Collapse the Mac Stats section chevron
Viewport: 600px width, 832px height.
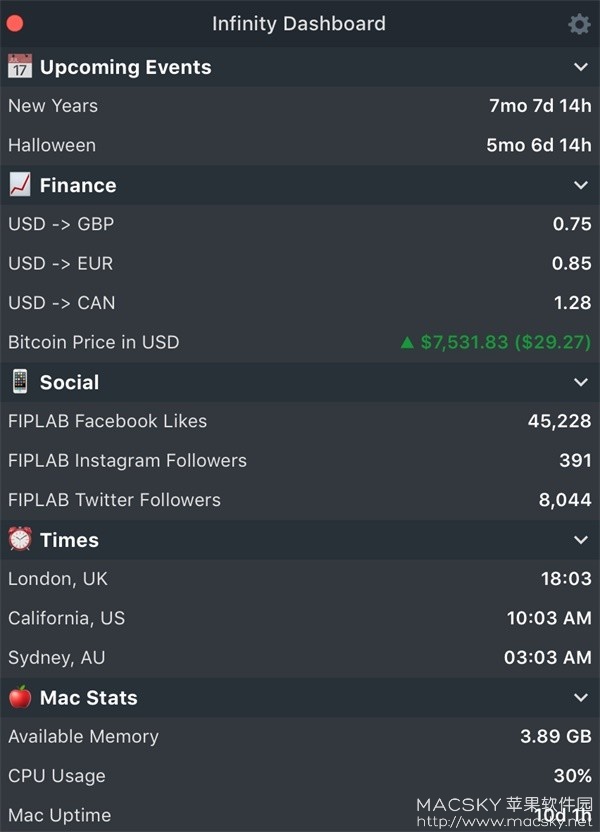click(x=581, y=697)
